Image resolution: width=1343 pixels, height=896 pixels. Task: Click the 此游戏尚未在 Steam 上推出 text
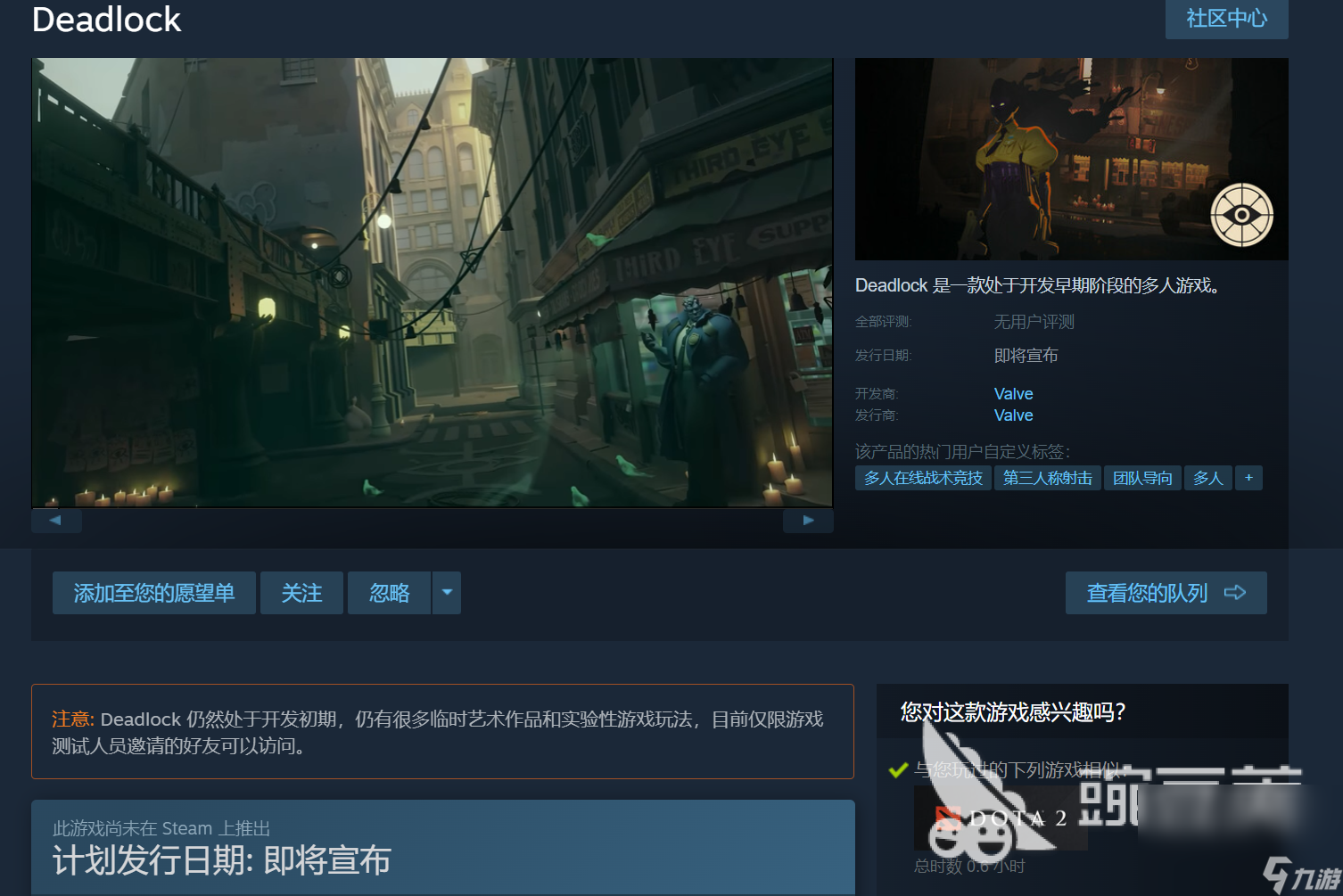pos(161,828)
